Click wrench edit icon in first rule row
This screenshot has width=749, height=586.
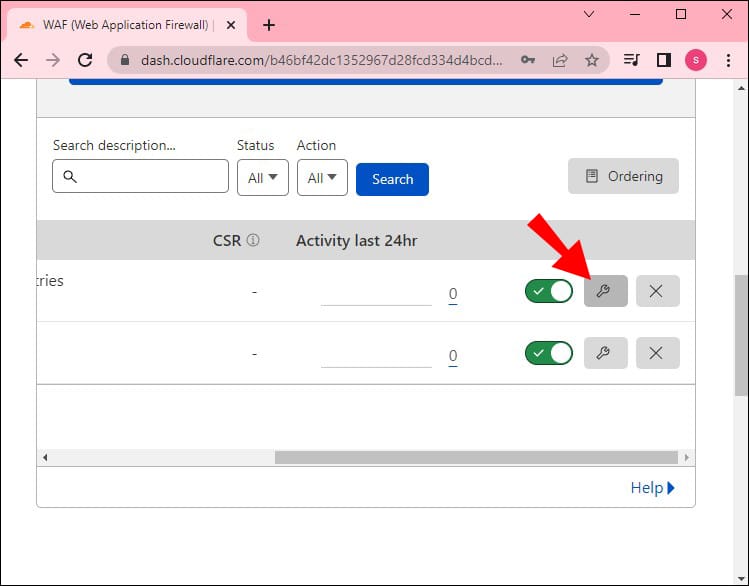point(605,291)
